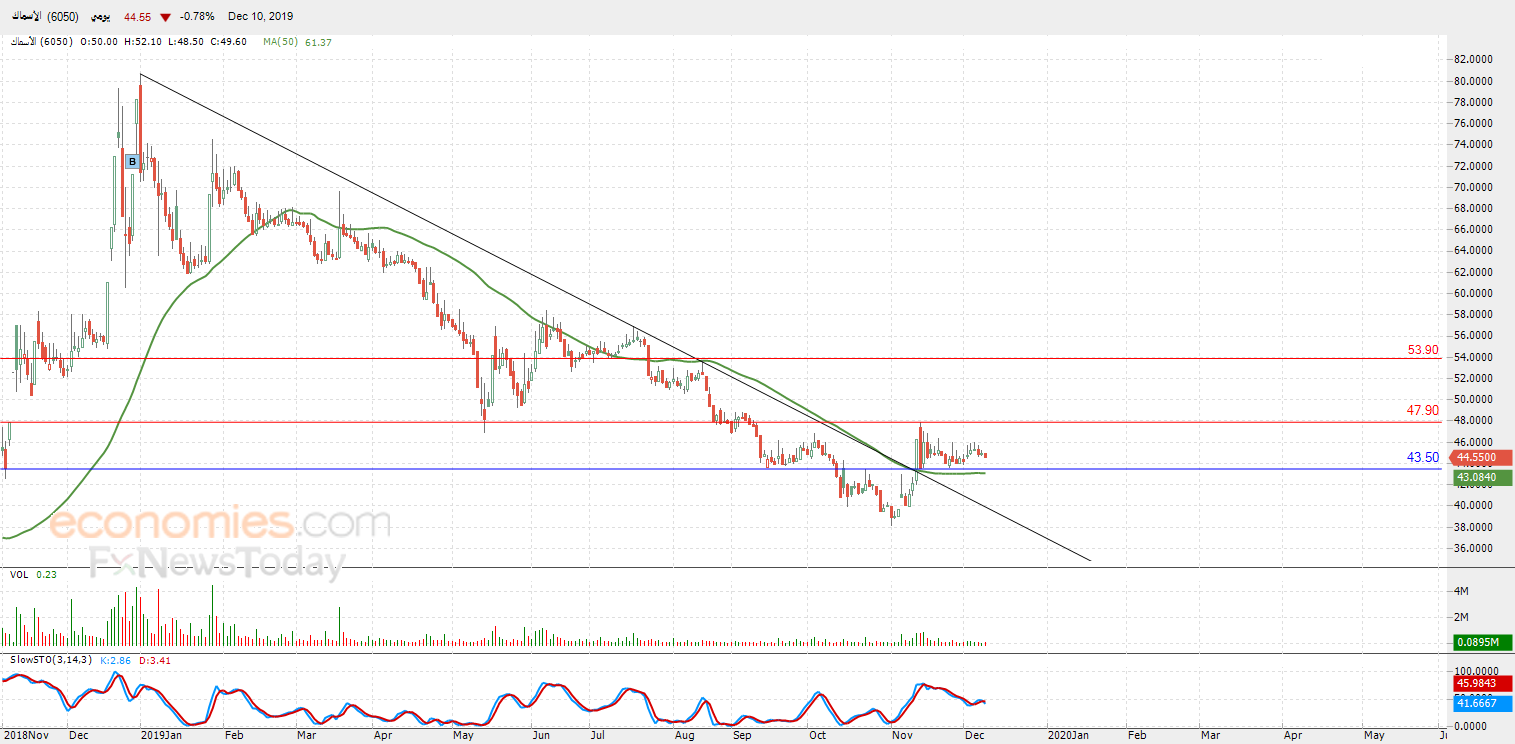The height and width of the screenshot is (744, 1515).
Task: Click the blue B marker on the chart
Action: point(131,160)
